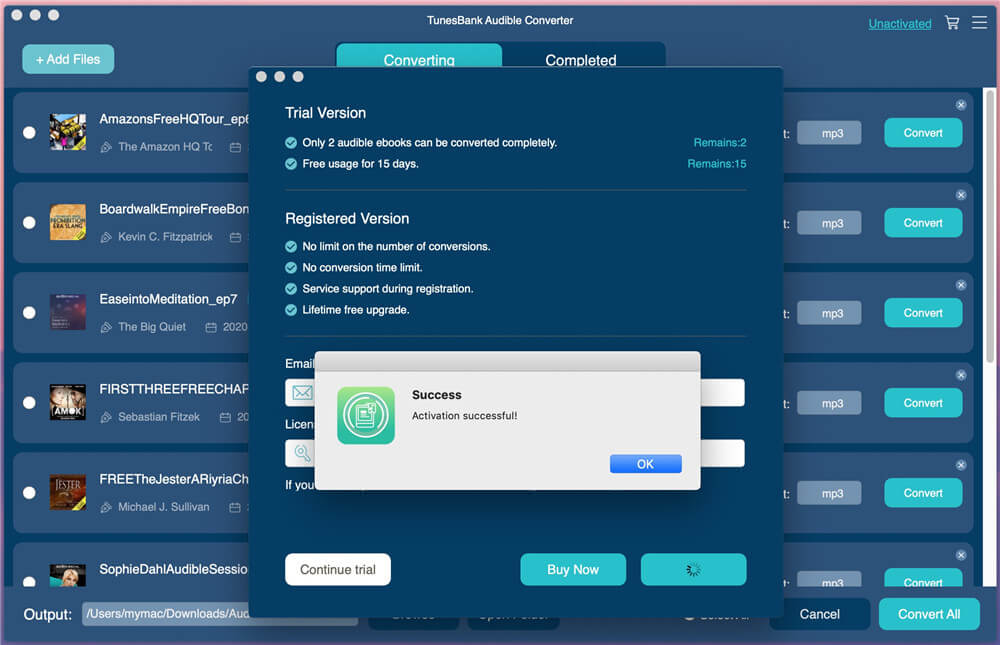Click the EaseintoMeditation cover thumbnail
Image resolution: width=1000 pixels, height=645 pixels.
click(x=68, y=312)
